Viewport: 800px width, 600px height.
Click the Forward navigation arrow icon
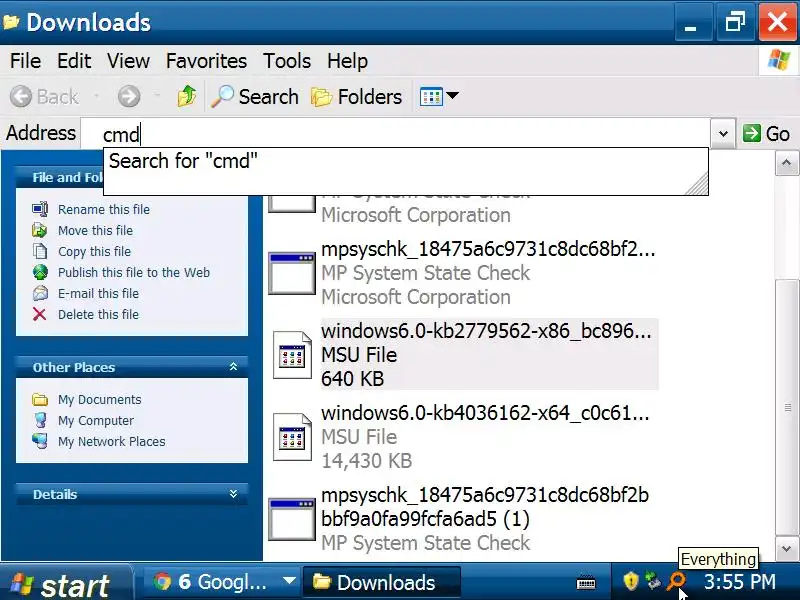coord(129,96)
